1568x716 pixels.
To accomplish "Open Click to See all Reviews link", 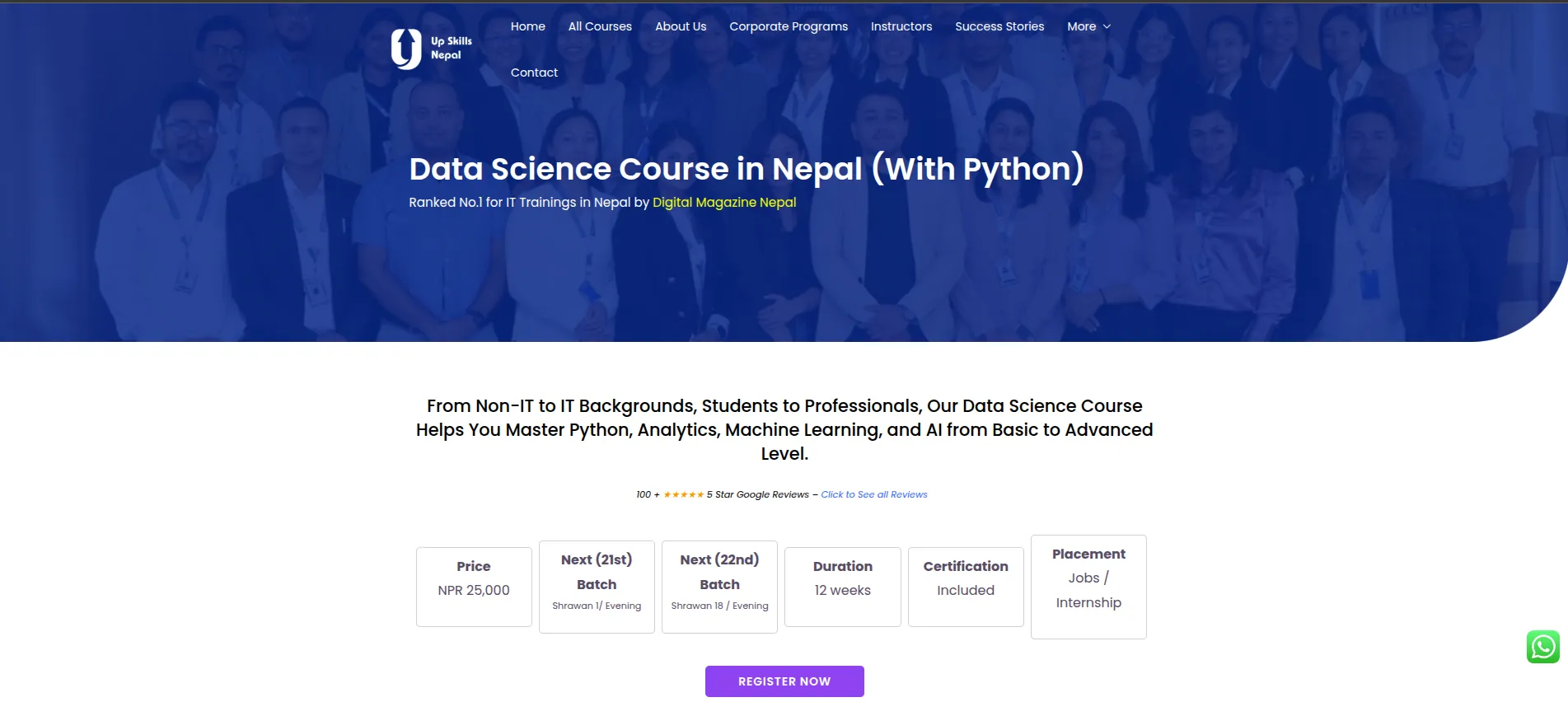I will coord(874,494).
